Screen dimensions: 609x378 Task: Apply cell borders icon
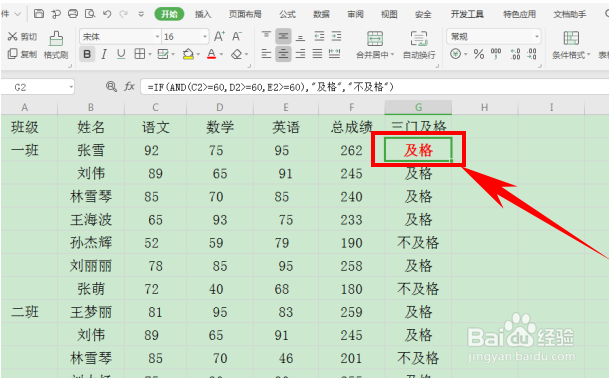139,54
